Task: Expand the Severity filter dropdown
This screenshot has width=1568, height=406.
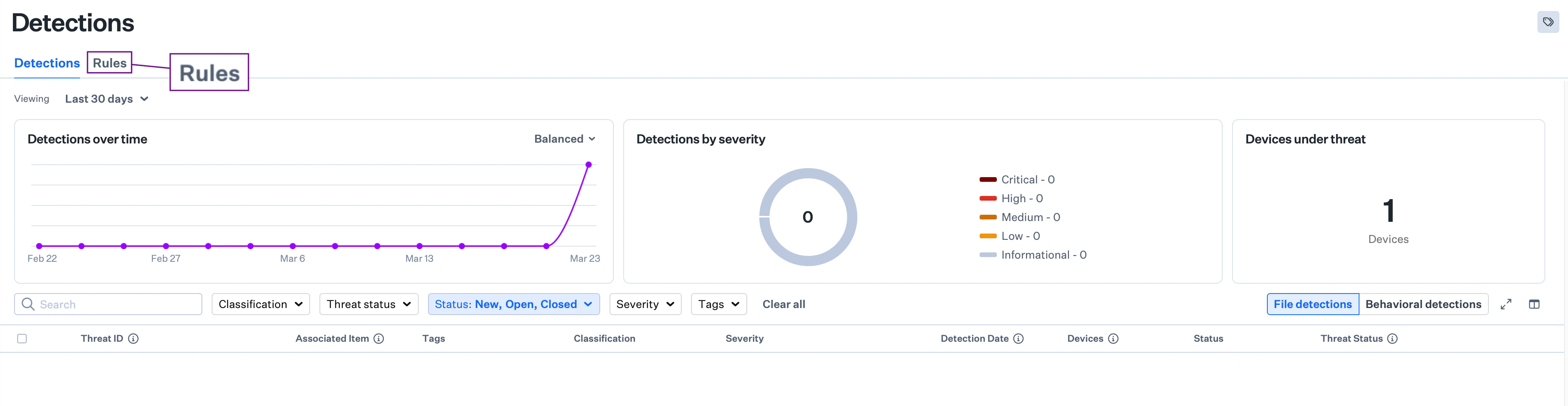Action: pos(644,304)
